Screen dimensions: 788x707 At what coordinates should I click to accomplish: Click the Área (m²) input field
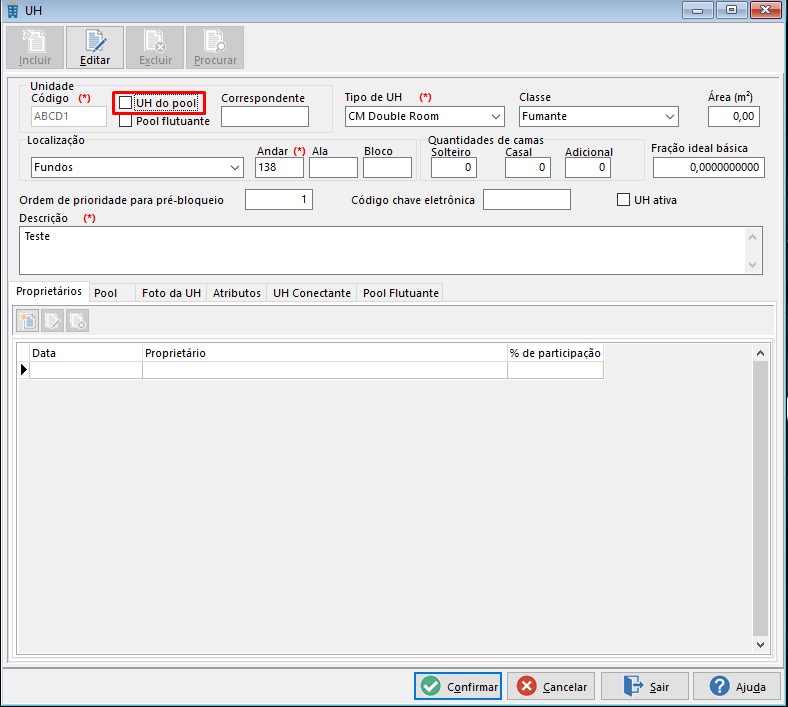click(x=734, y=117)
